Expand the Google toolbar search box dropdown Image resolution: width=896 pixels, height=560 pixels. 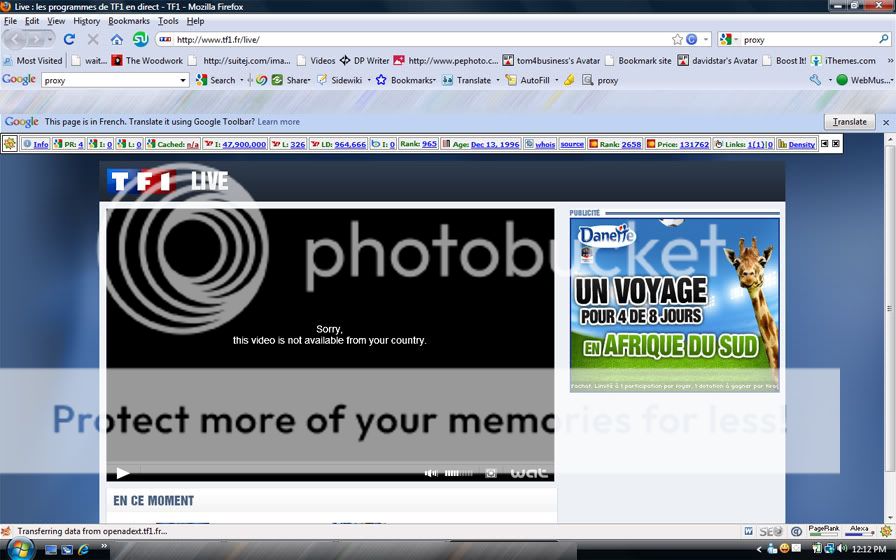(183, 81)
